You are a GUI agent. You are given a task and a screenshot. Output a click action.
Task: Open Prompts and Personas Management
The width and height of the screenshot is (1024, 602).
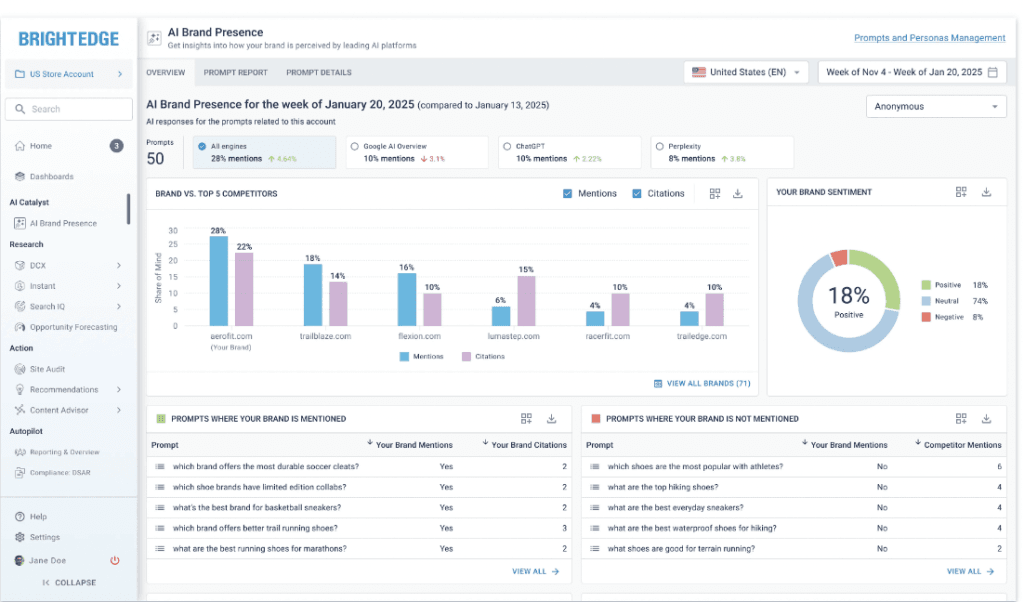coord(929,38)
